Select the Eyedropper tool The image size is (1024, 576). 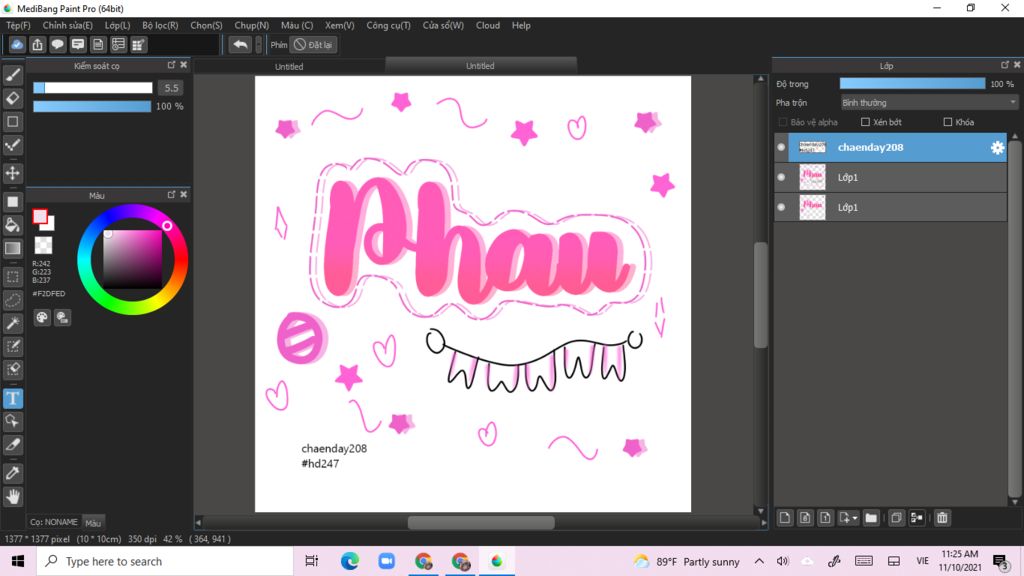(12, 473)
